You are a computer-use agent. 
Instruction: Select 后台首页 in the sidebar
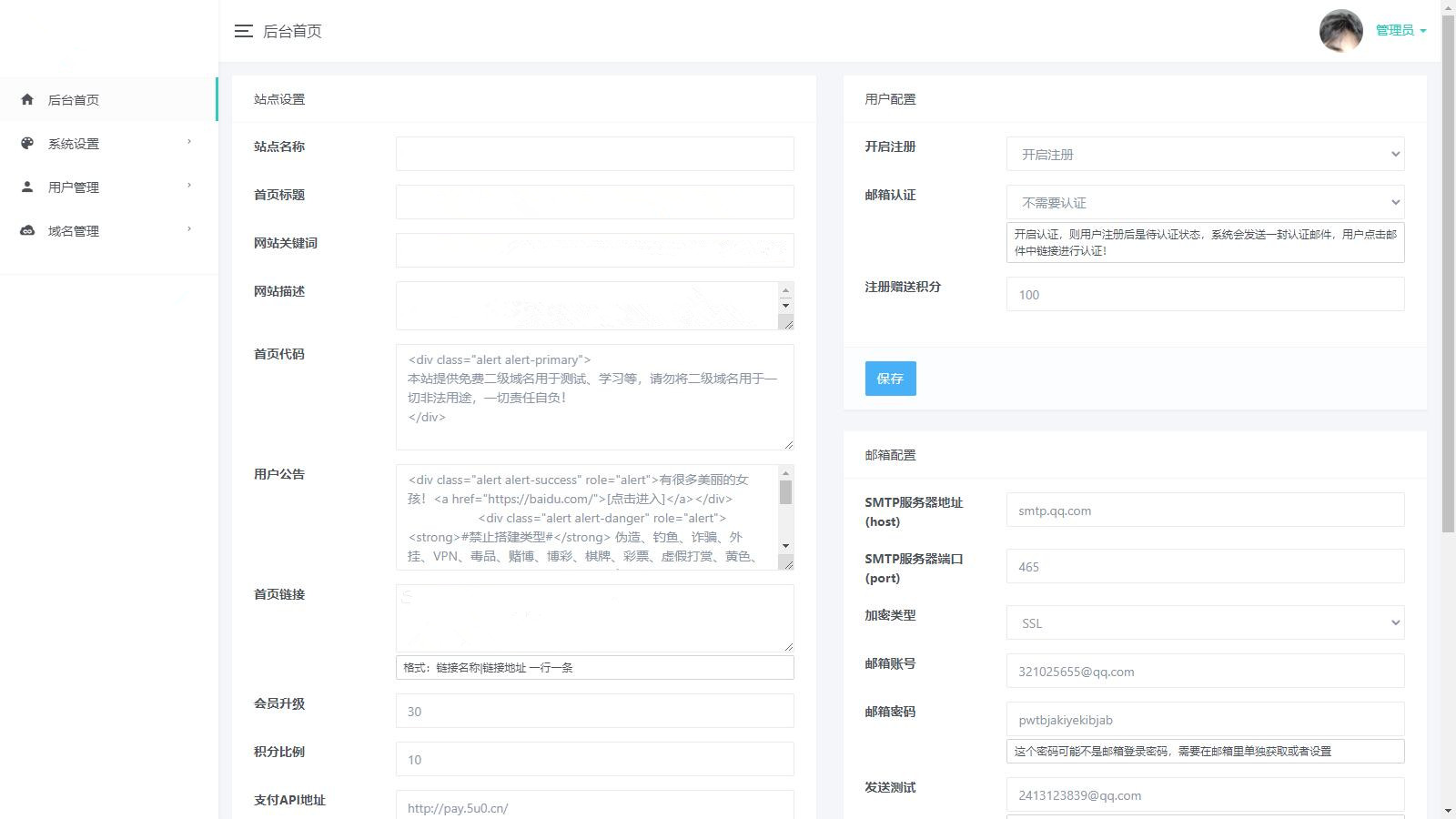74,100
